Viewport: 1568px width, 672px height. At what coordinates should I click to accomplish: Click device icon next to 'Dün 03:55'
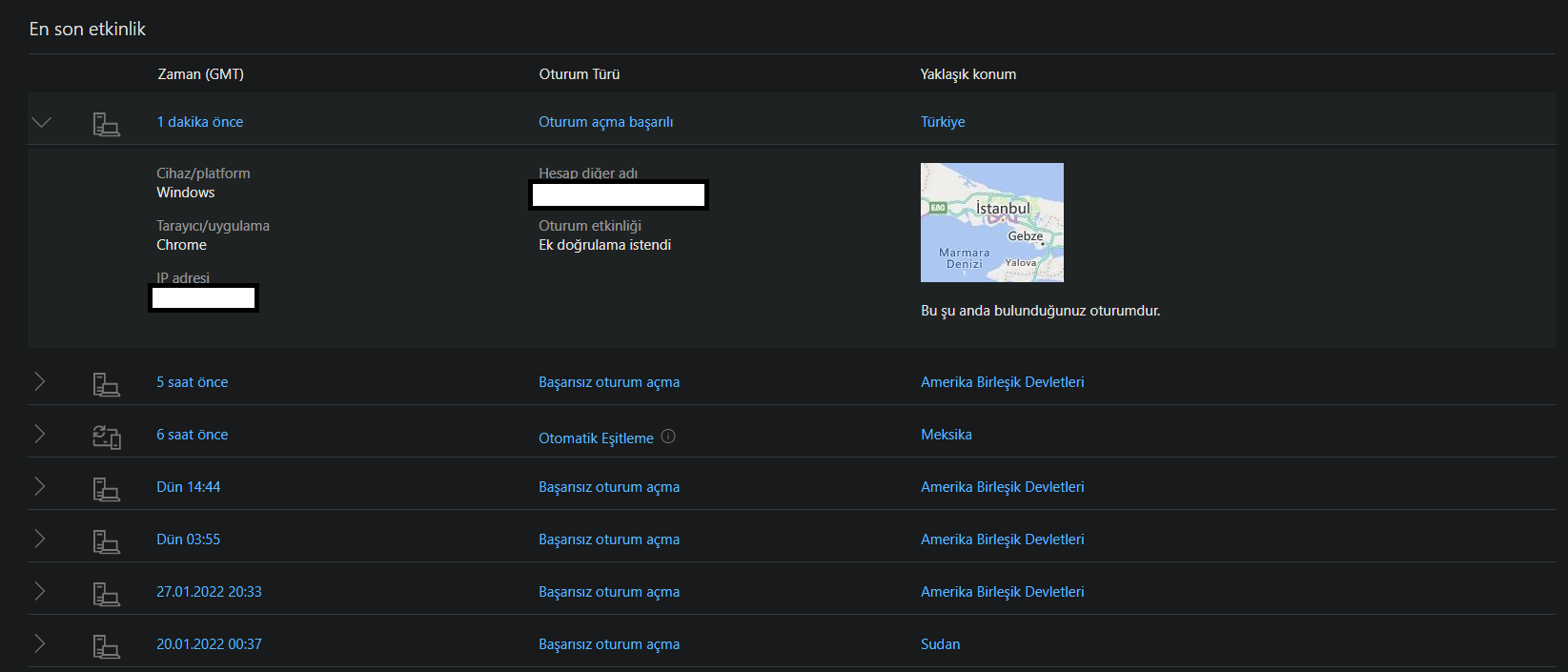(x=106, y=541)
